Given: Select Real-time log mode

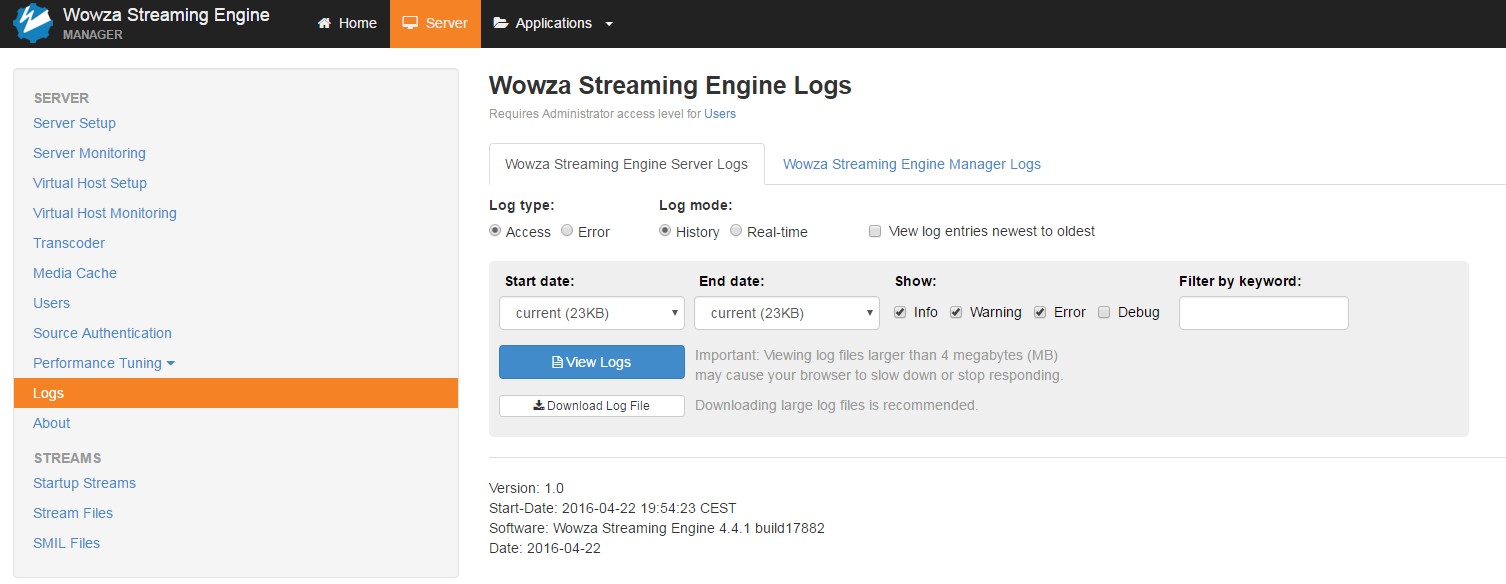Looking at the screenshot, I should pyautogui.click(x=737, y=231).
